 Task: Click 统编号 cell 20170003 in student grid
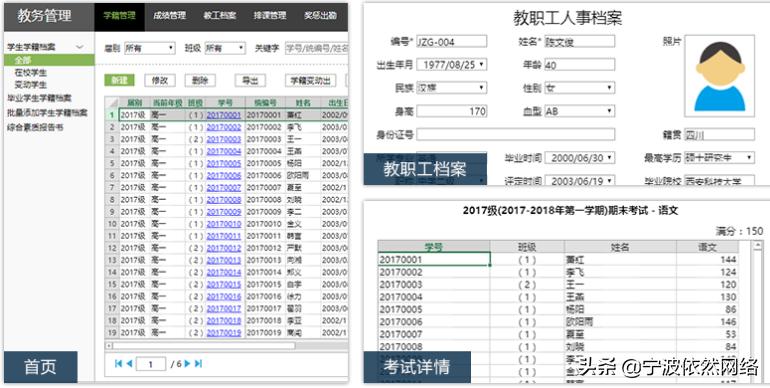pyautogui.click(x=264, y=139)
